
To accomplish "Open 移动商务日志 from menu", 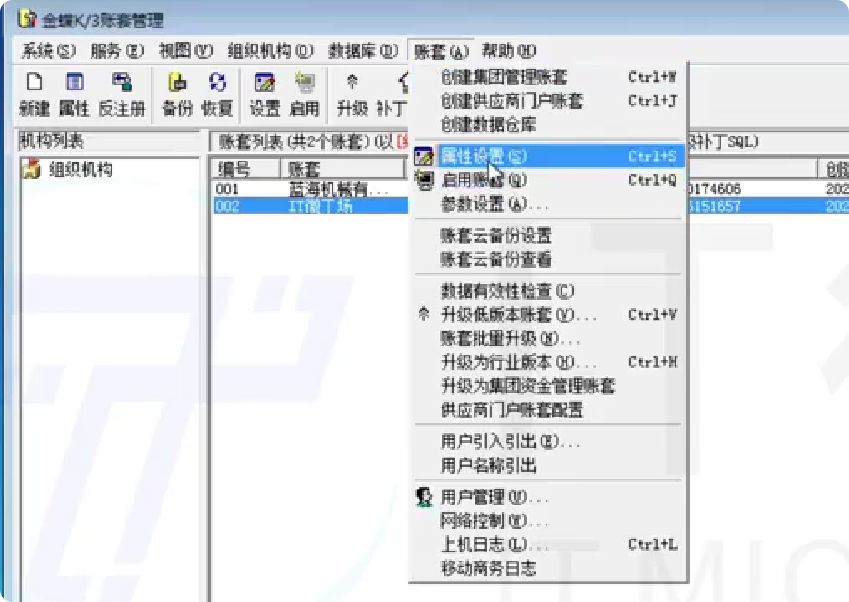I will 548,568.
